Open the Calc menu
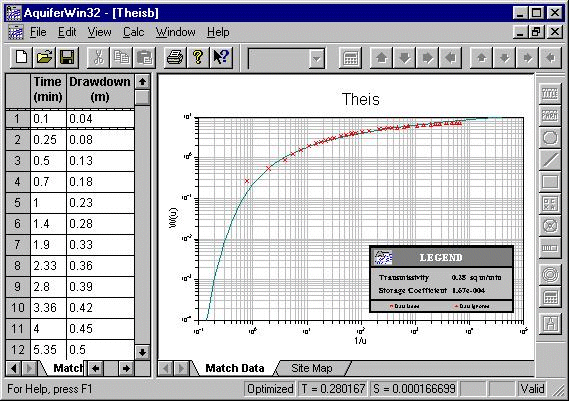This screenshot has width=569, height=401. [x=134, y=32]
